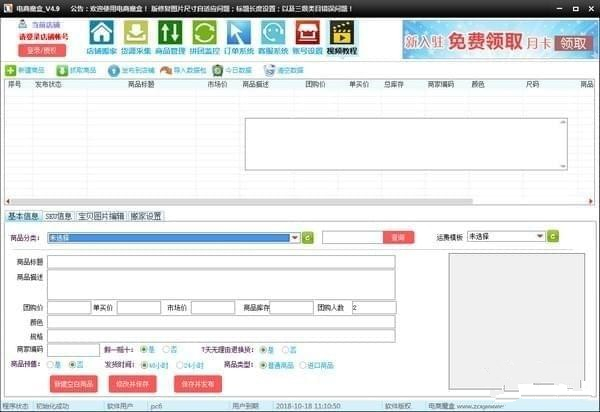Open 订单系统 cursor arrow icon

point(239,33)
